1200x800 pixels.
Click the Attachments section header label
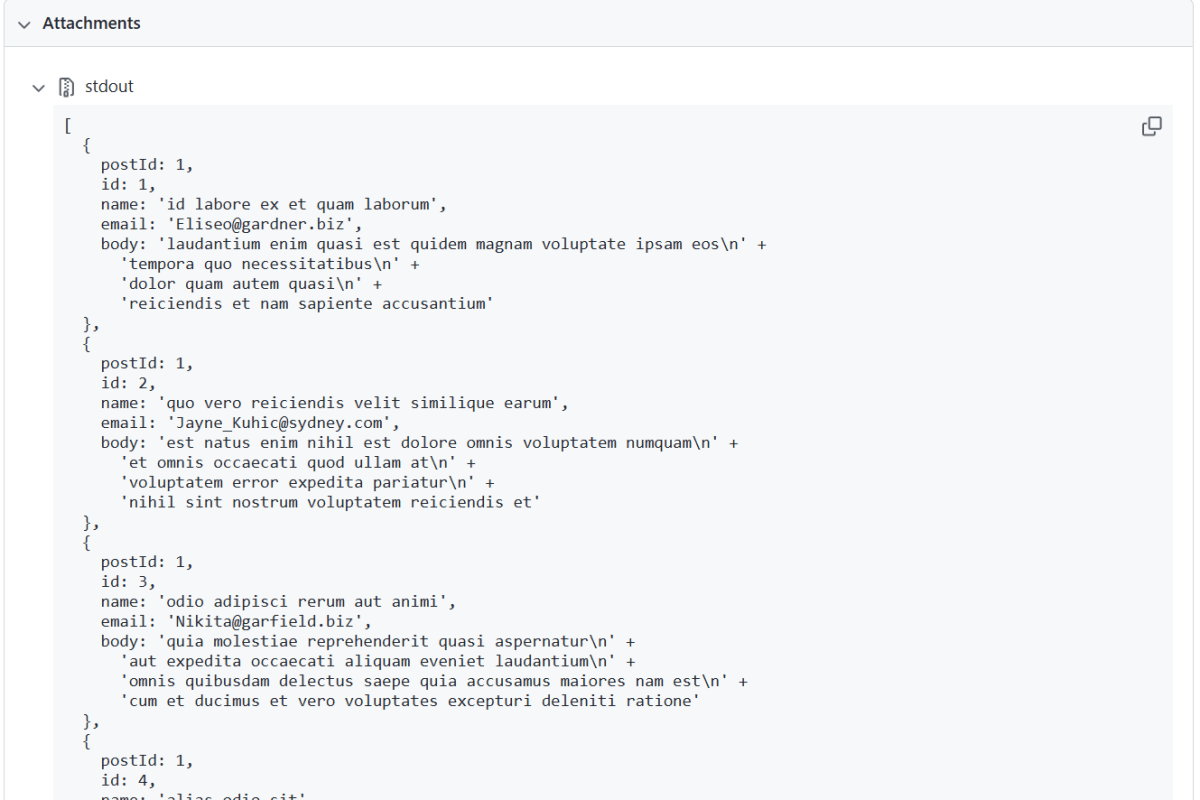point(91,23)
